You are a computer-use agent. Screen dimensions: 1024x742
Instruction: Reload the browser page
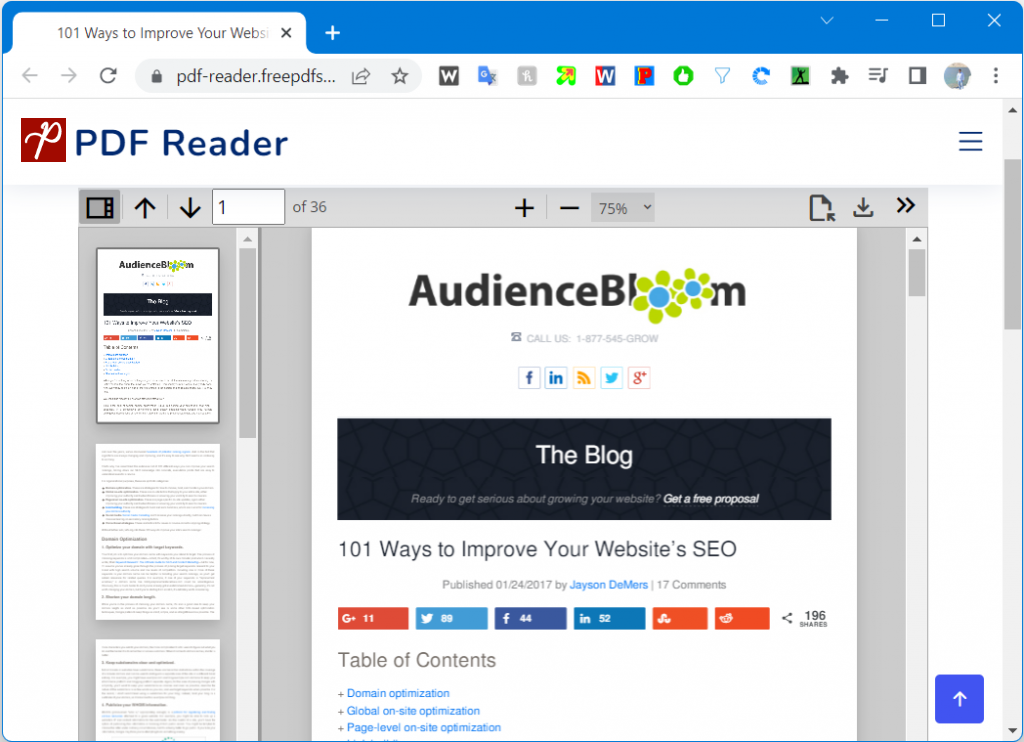point(108,76)
